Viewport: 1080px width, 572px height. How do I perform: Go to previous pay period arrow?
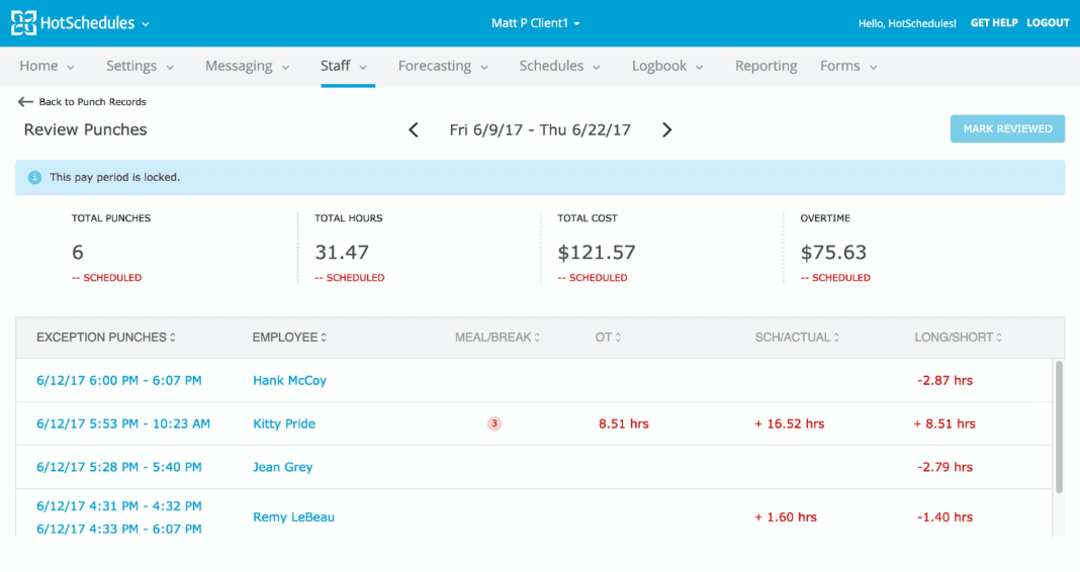pos(414,130)
